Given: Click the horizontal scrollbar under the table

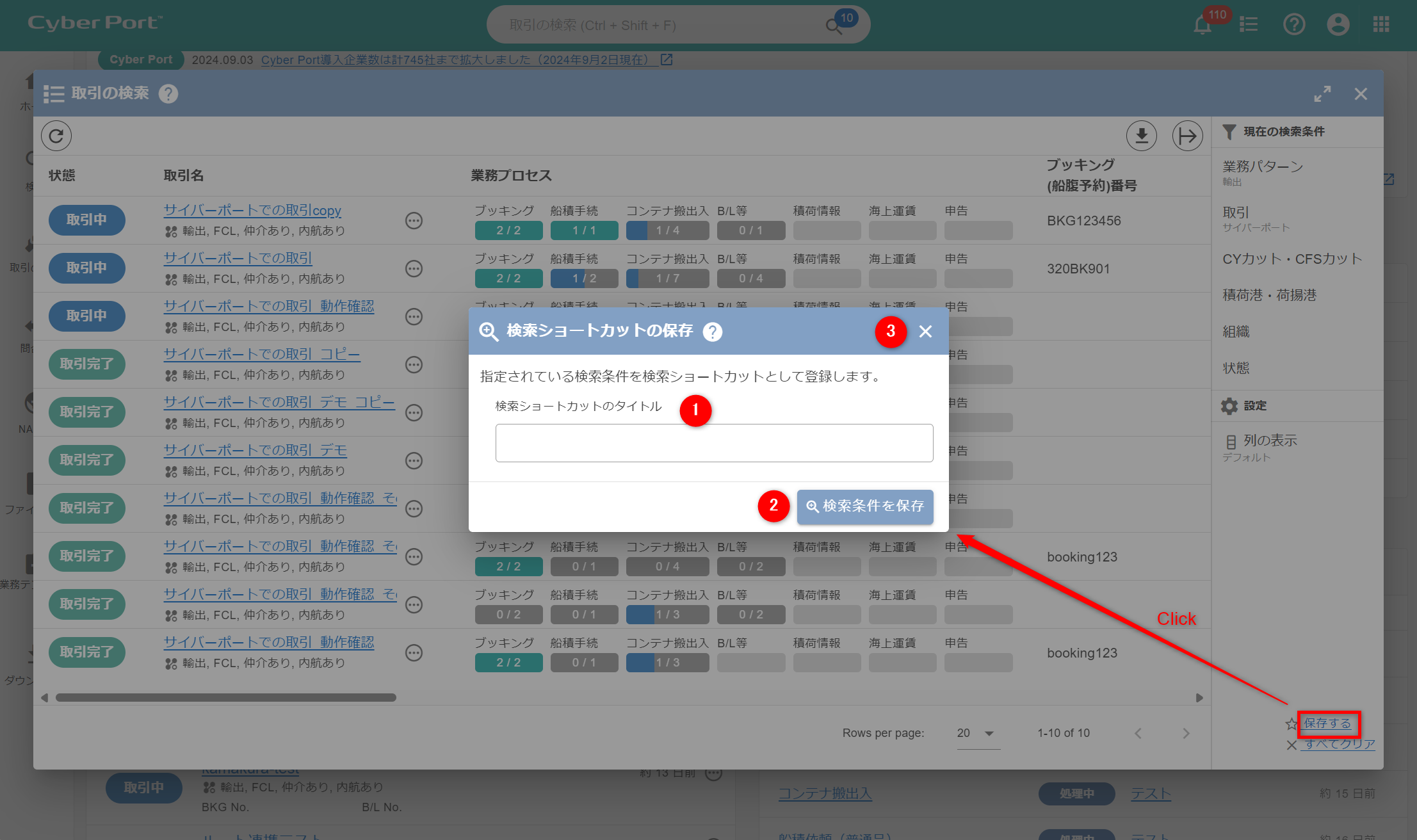Looking at the screenshot, I should (x=225, y=697).
